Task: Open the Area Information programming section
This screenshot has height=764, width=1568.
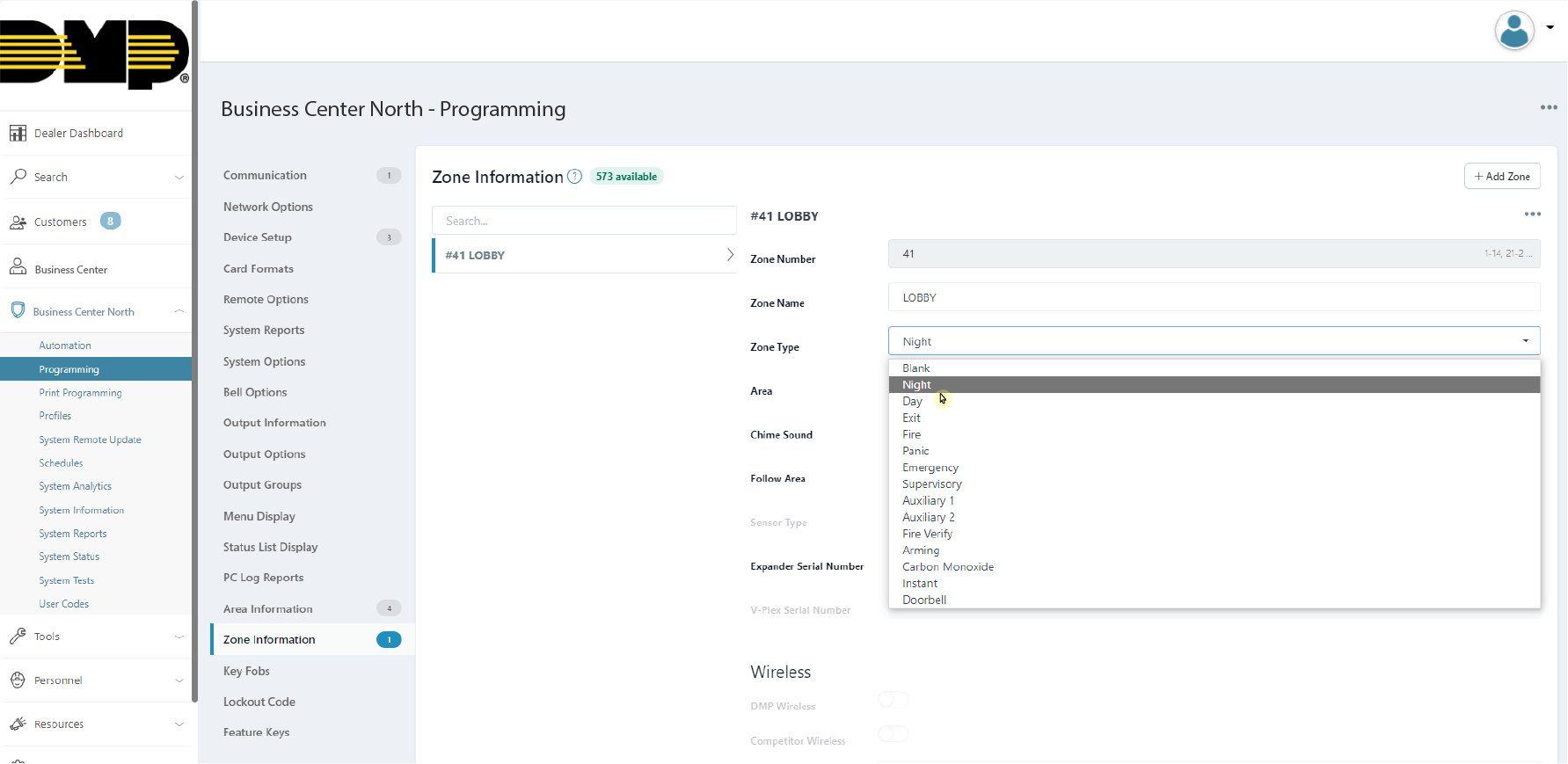Action: [x=268, y=609]
